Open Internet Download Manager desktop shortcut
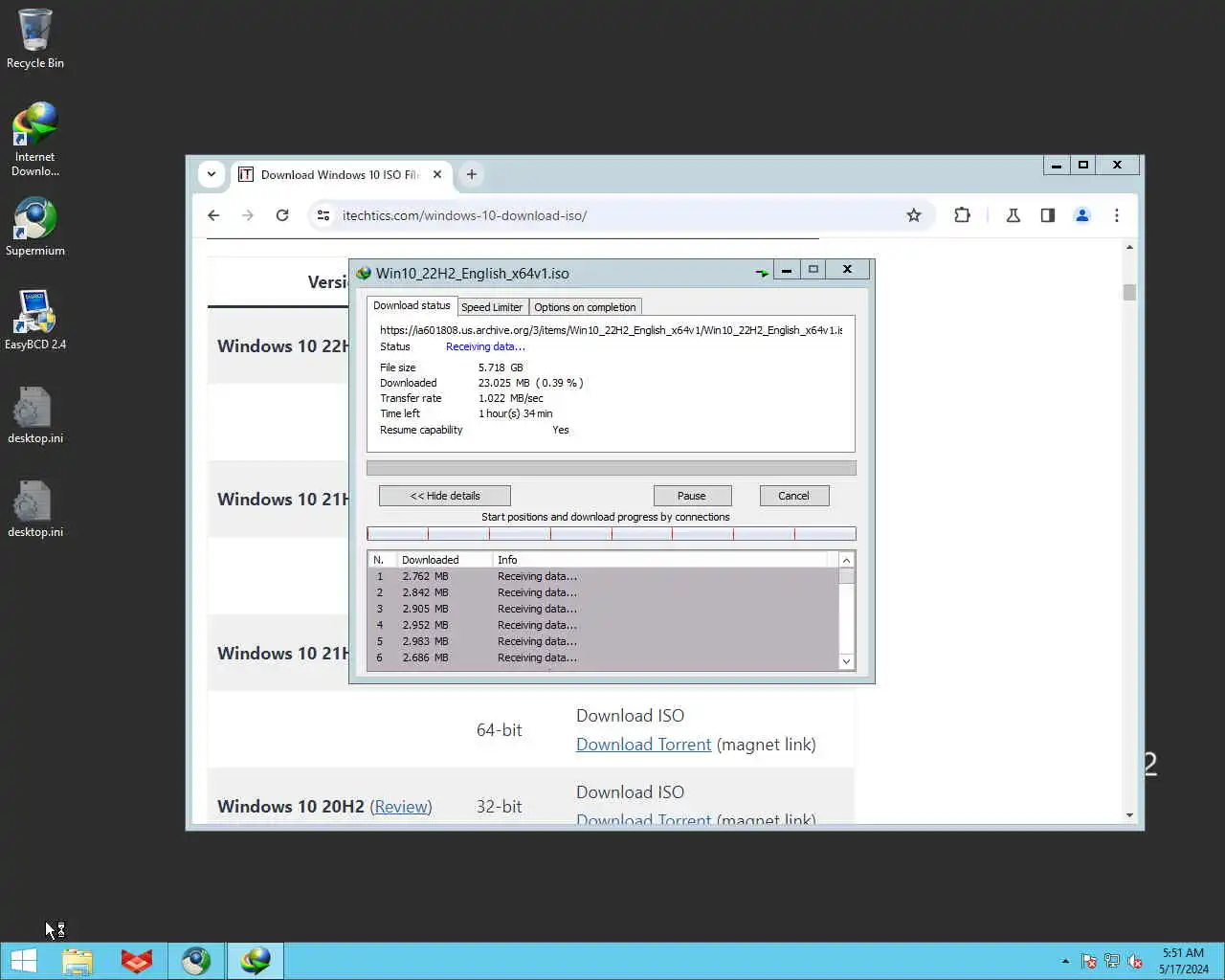 click(x=34, y=139)
